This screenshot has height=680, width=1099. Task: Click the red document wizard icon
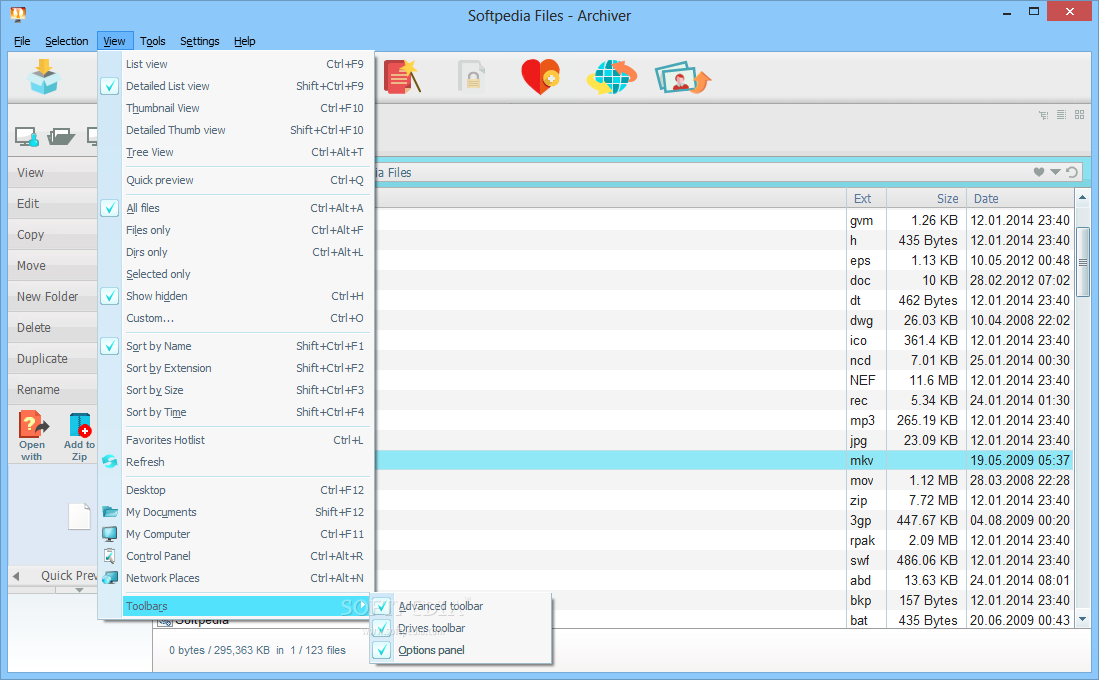pyautogui.click(x=402, y=76)
